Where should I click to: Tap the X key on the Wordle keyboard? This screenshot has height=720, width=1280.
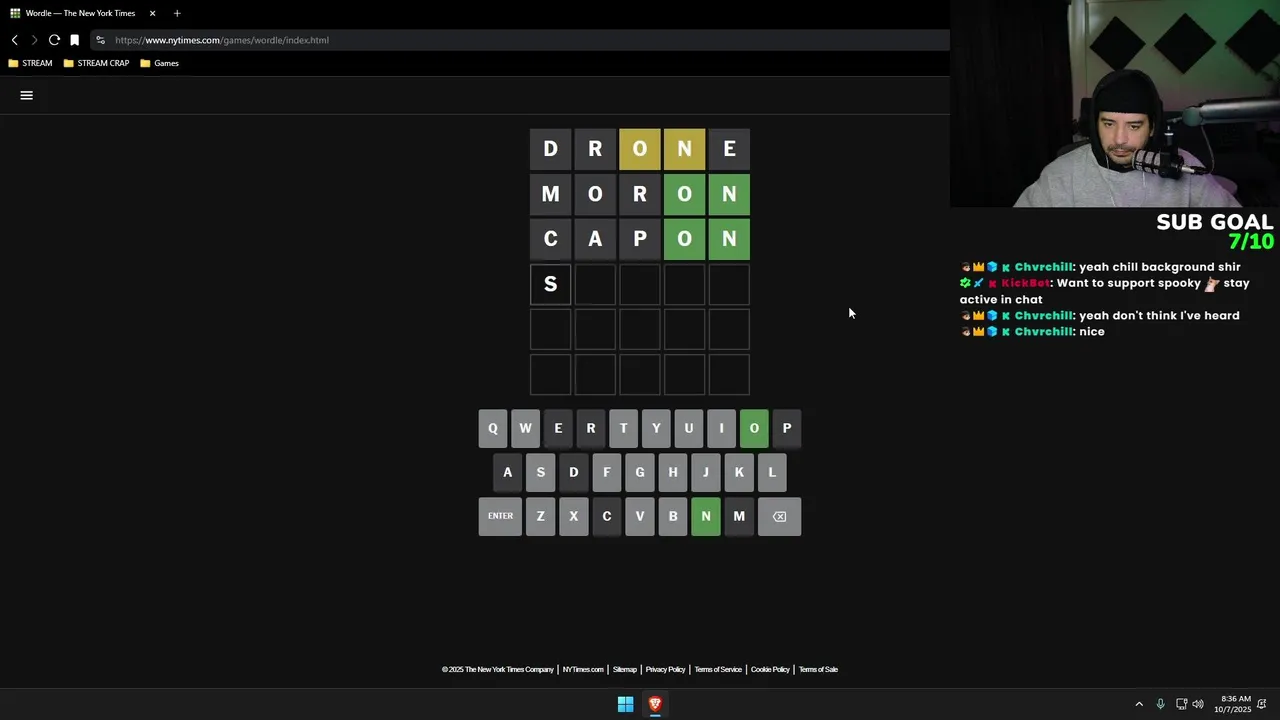[x=573, y=516]
